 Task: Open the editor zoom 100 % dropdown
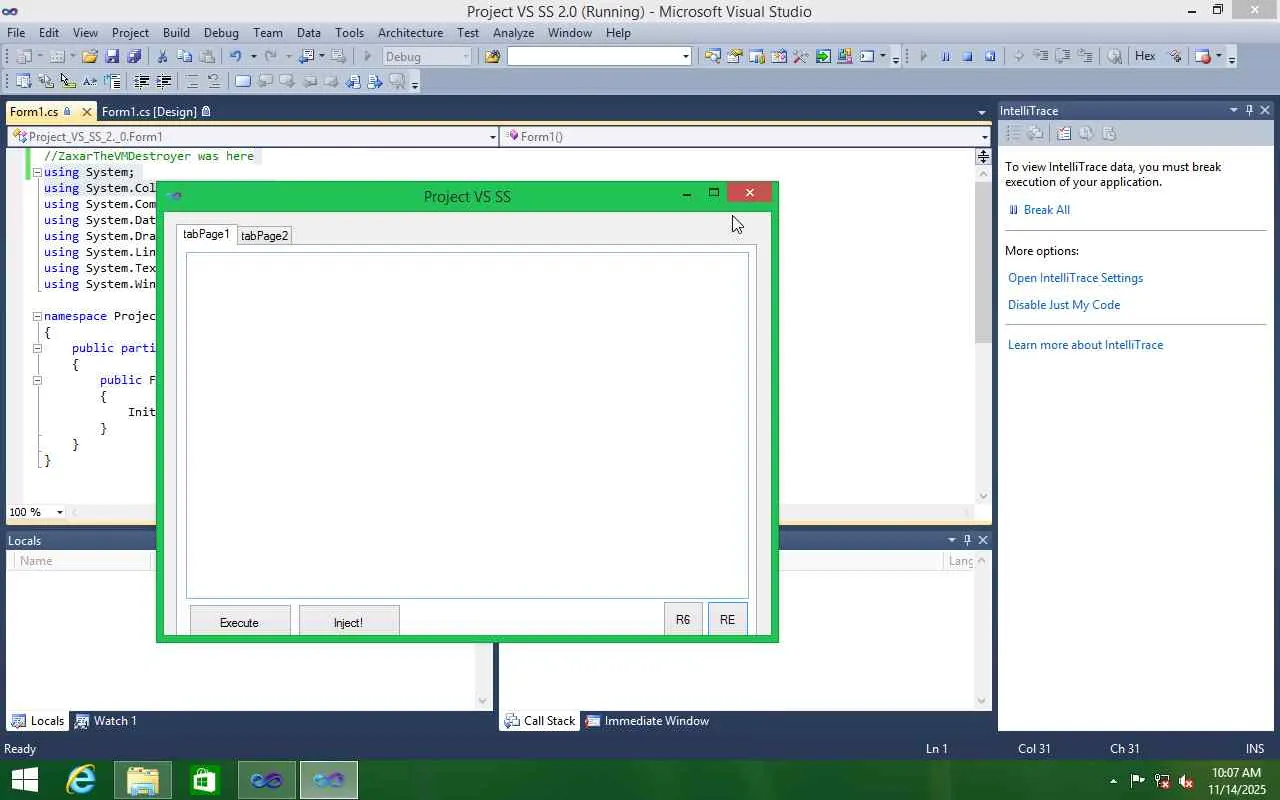coord(59,512)
